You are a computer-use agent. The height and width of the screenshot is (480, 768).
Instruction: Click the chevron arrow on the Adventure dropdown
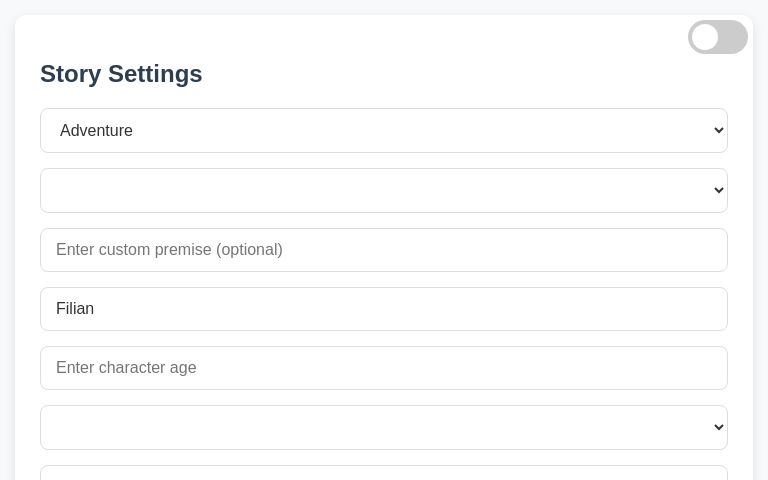(718, 131)
